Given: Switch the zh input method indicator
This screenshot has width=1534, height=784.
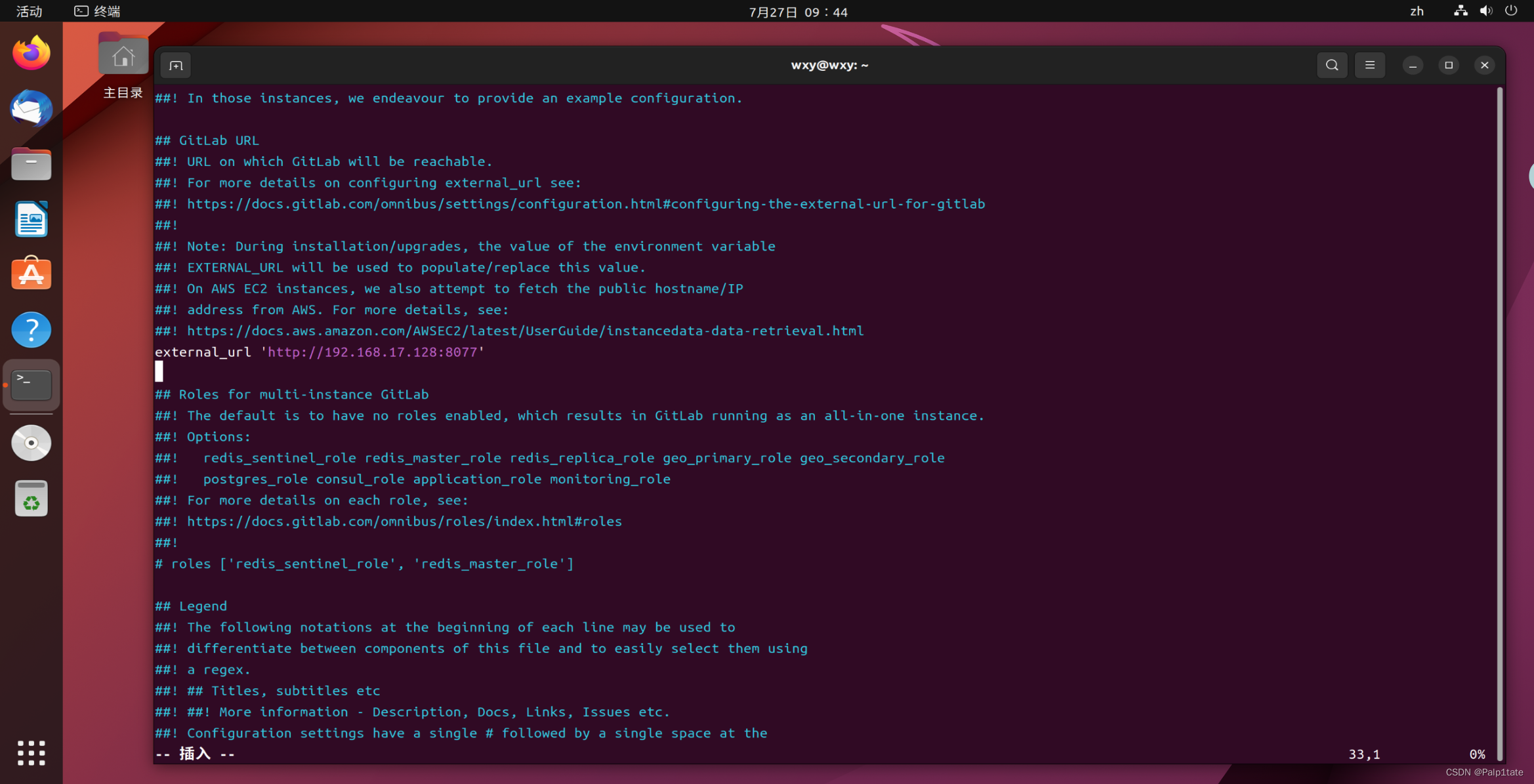Looking at the screenshot, I should [x=1417, y=11].
